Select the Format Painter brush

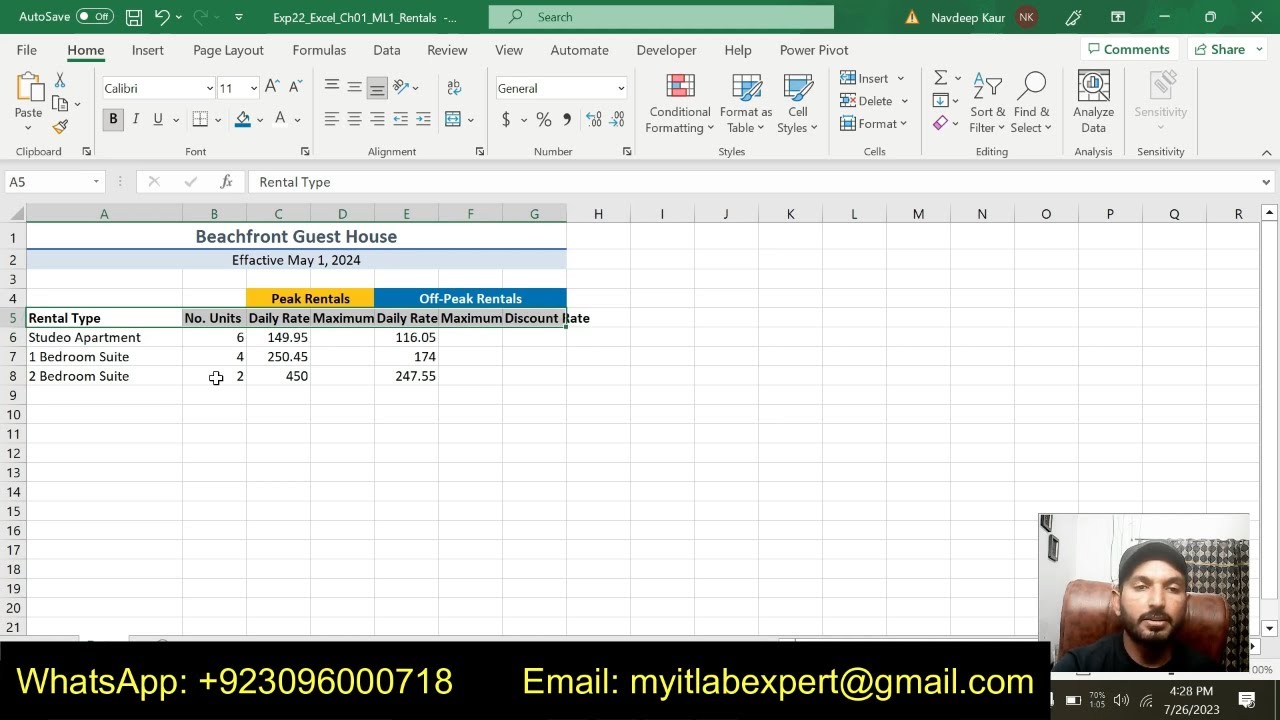click(60, 127)
